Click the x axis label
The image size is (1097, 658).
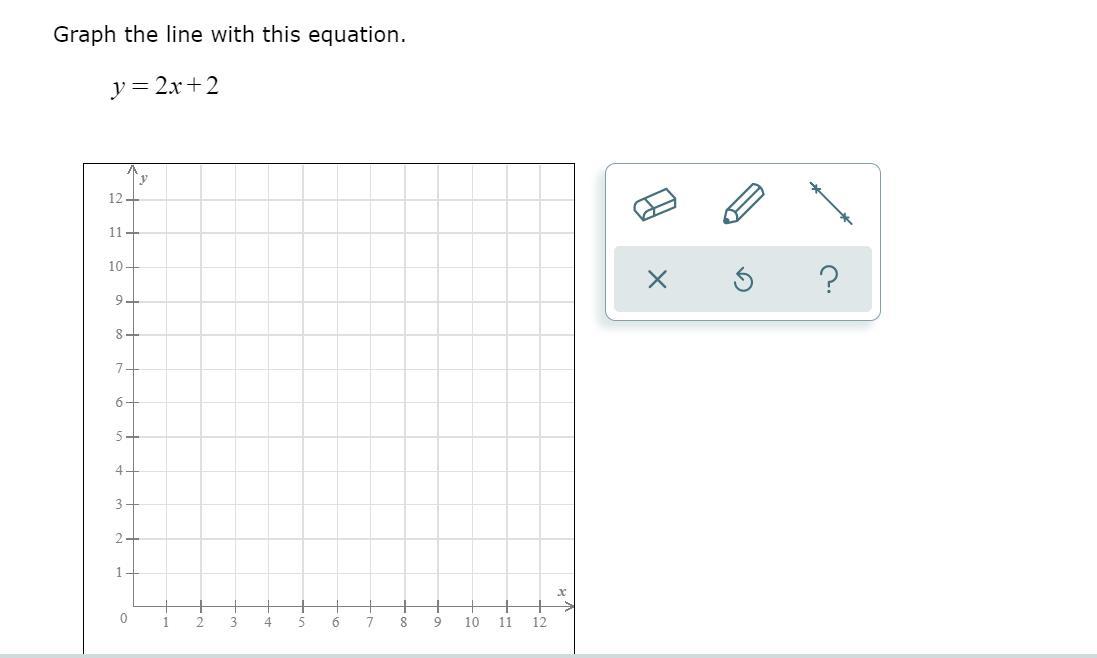click(x=562, y=592)
